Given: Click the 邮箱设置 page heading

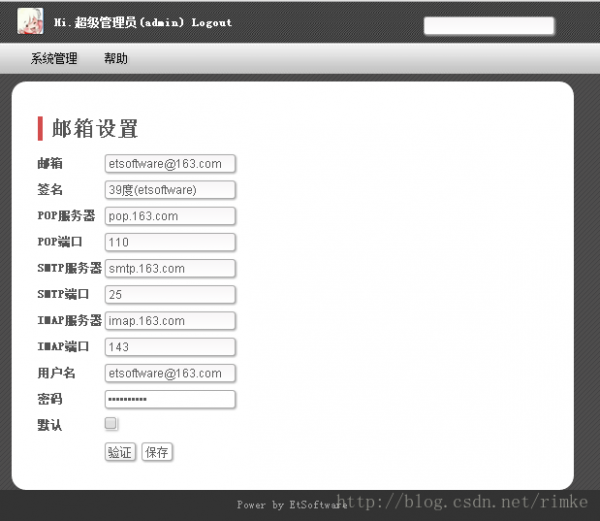Looking at the screenshot, I should 95,129.
